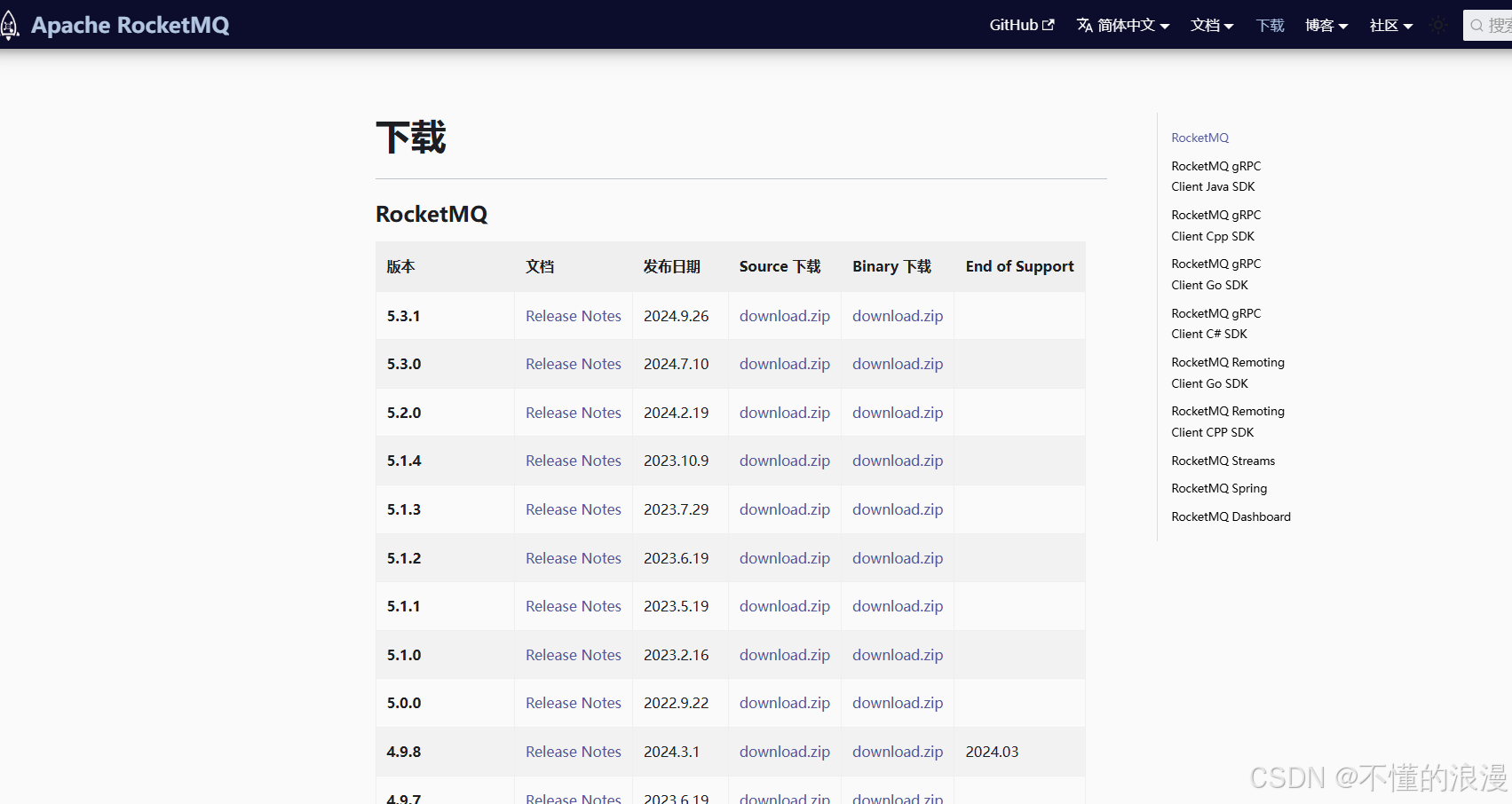
Task: Download source zip for version 4.9.8
Action: tap(785, 752)
